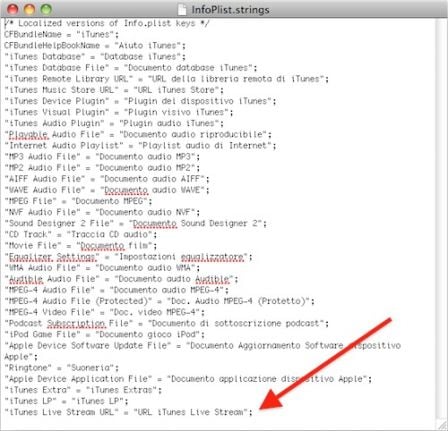
Task: Click the comment line "Localized versions"
Action: (107, 23)
